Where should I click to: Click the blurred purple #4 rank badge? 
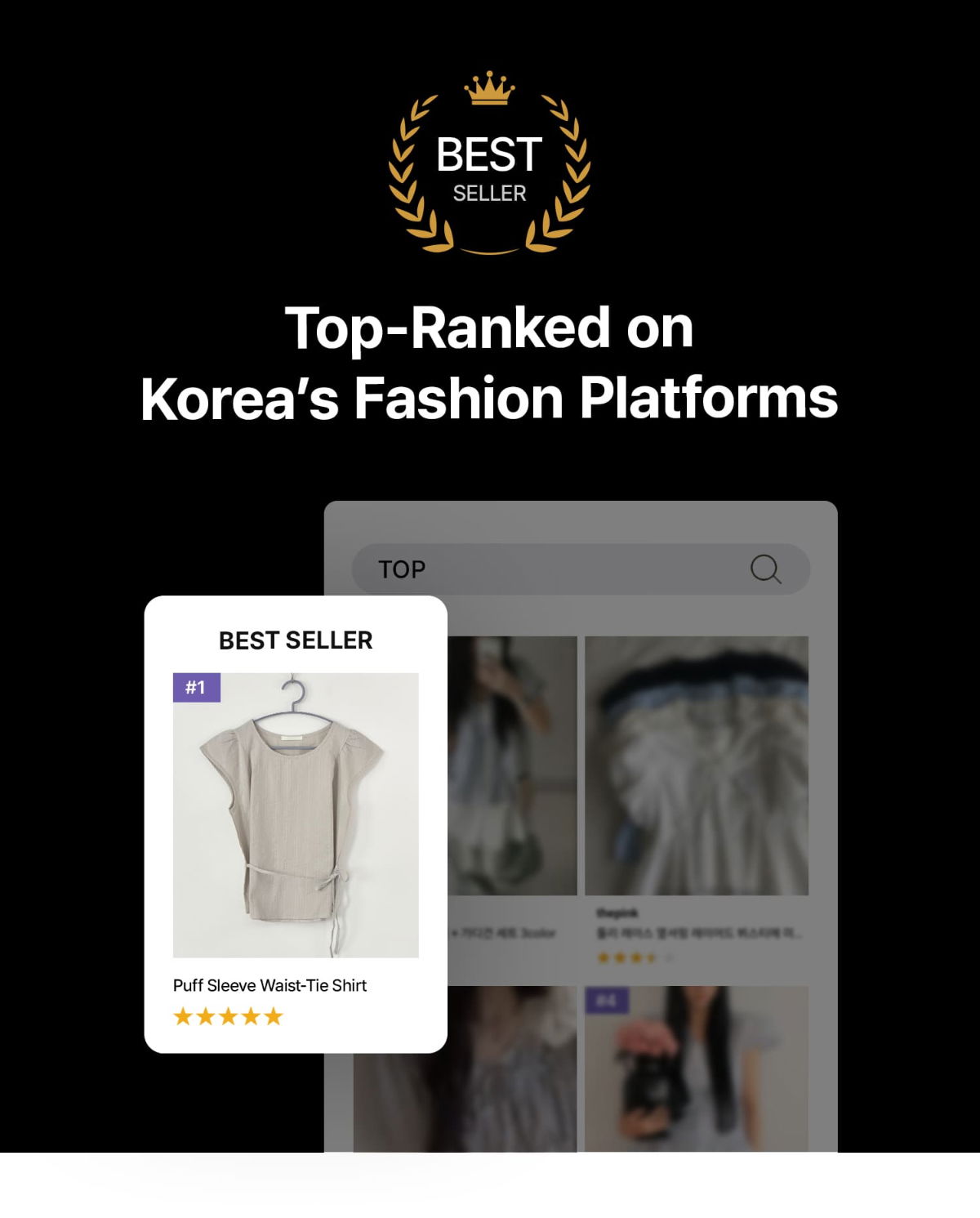[x=607, y=1000]
